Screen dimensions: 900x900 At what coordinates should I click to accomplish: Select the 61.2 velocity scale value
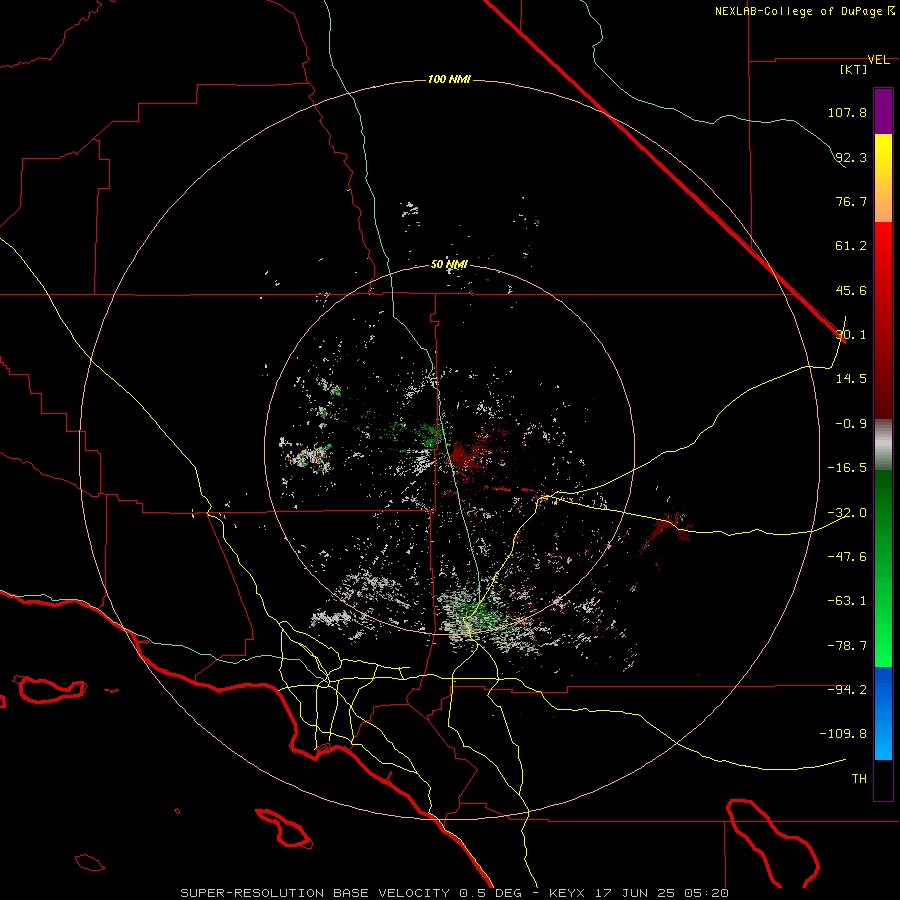(851, 246)
